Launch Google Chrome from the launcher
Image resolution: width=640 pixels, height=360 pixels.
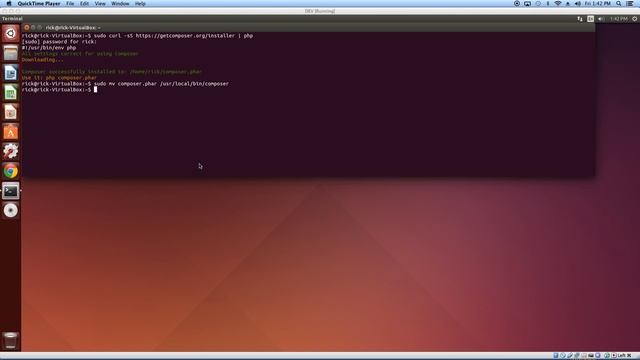click(x=11, y=171)
